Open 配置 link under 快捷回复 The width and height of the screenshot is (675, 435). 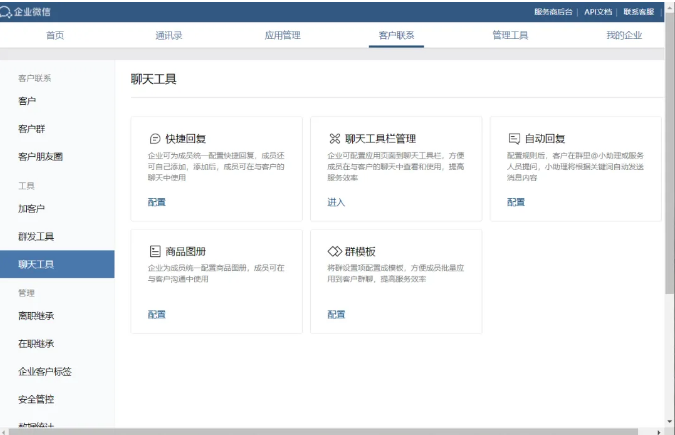click(156, 202)
